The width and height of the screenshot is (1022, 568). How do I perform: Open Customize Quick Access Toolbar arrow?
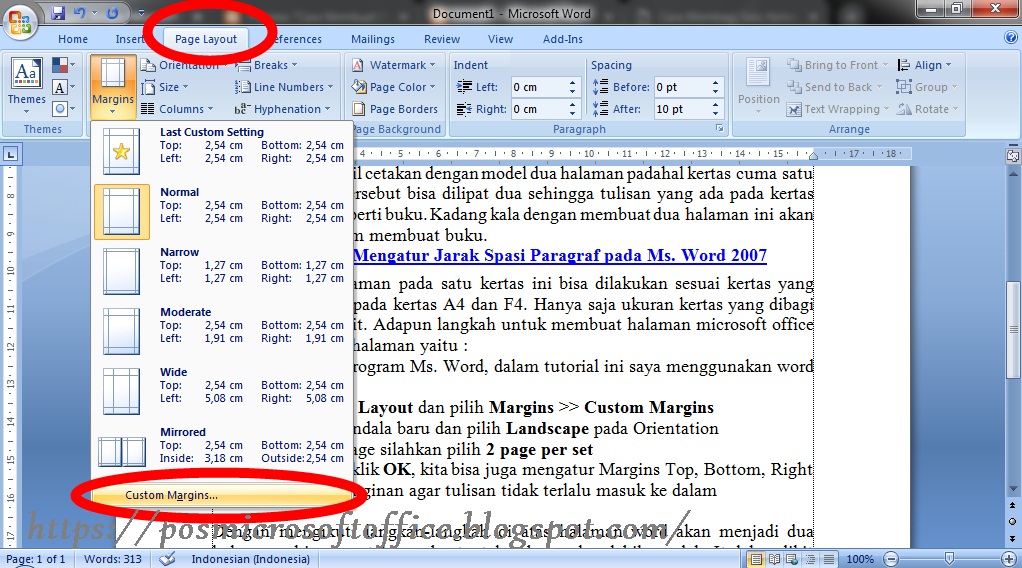[141, 13]
